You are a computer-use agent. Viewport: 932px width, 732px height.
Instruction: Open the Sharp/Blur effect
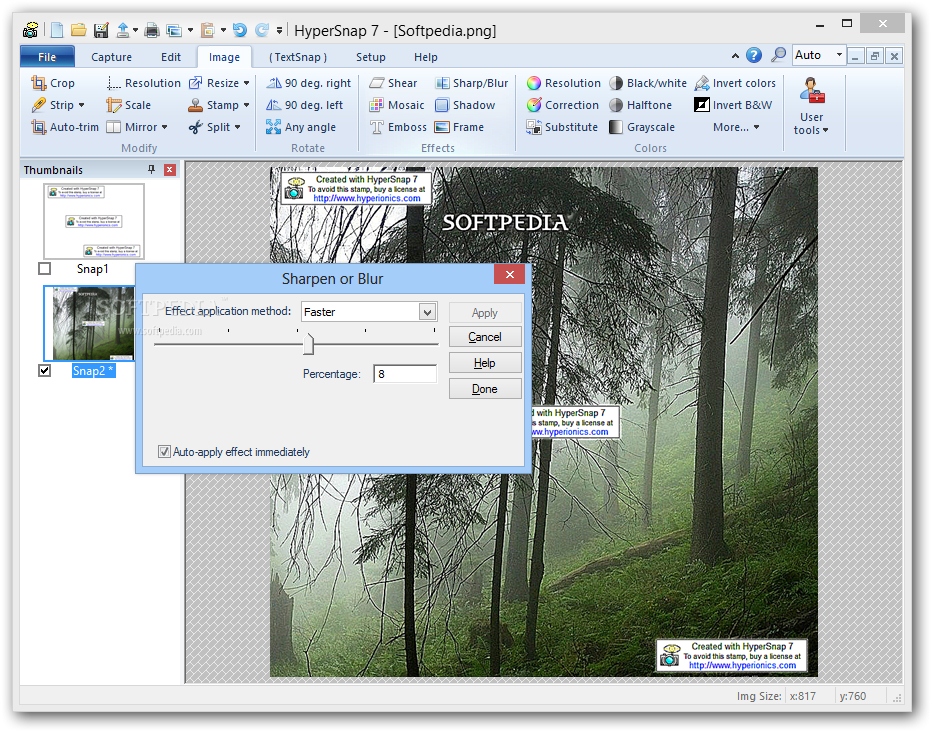click(x=471, y=83)
